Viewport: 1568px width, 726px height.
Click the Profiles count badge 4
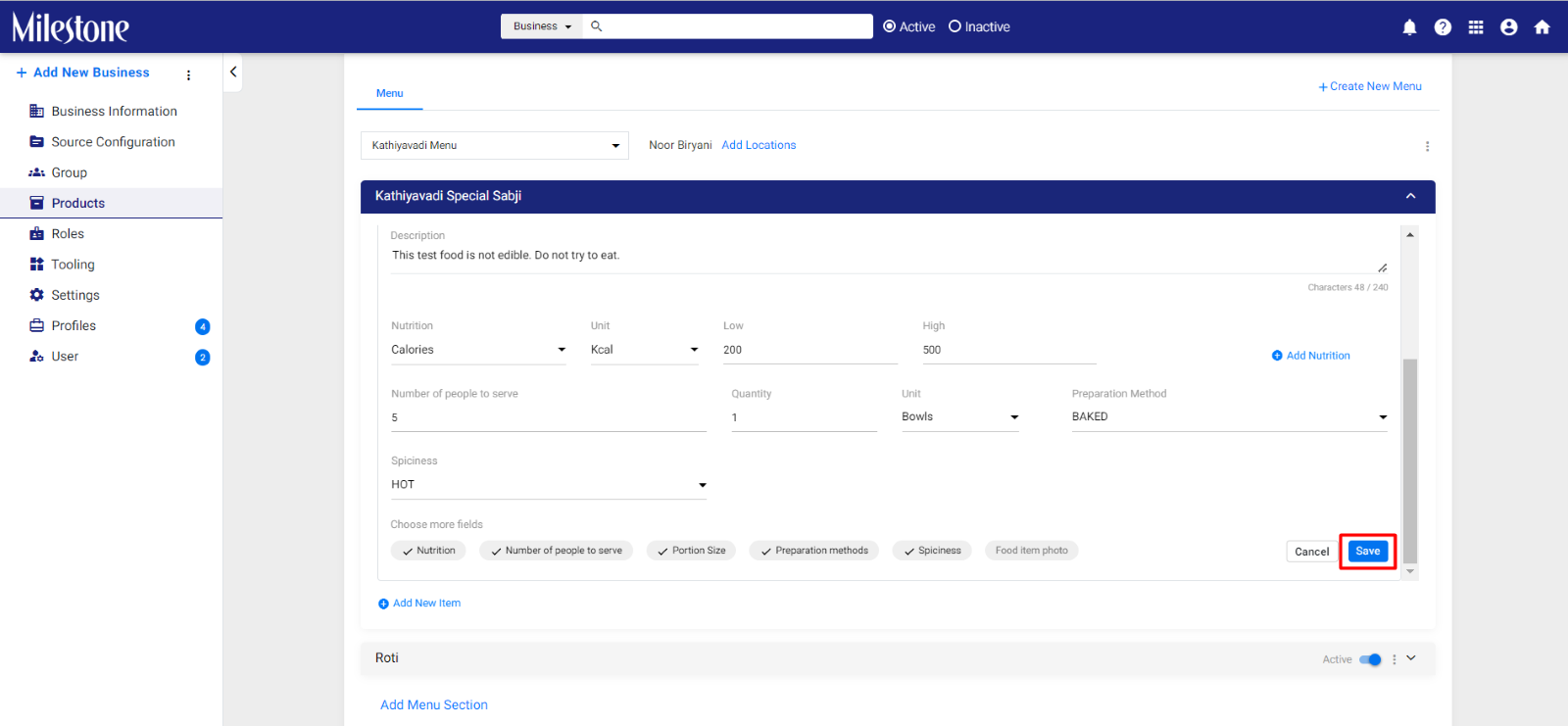(203, 327)
